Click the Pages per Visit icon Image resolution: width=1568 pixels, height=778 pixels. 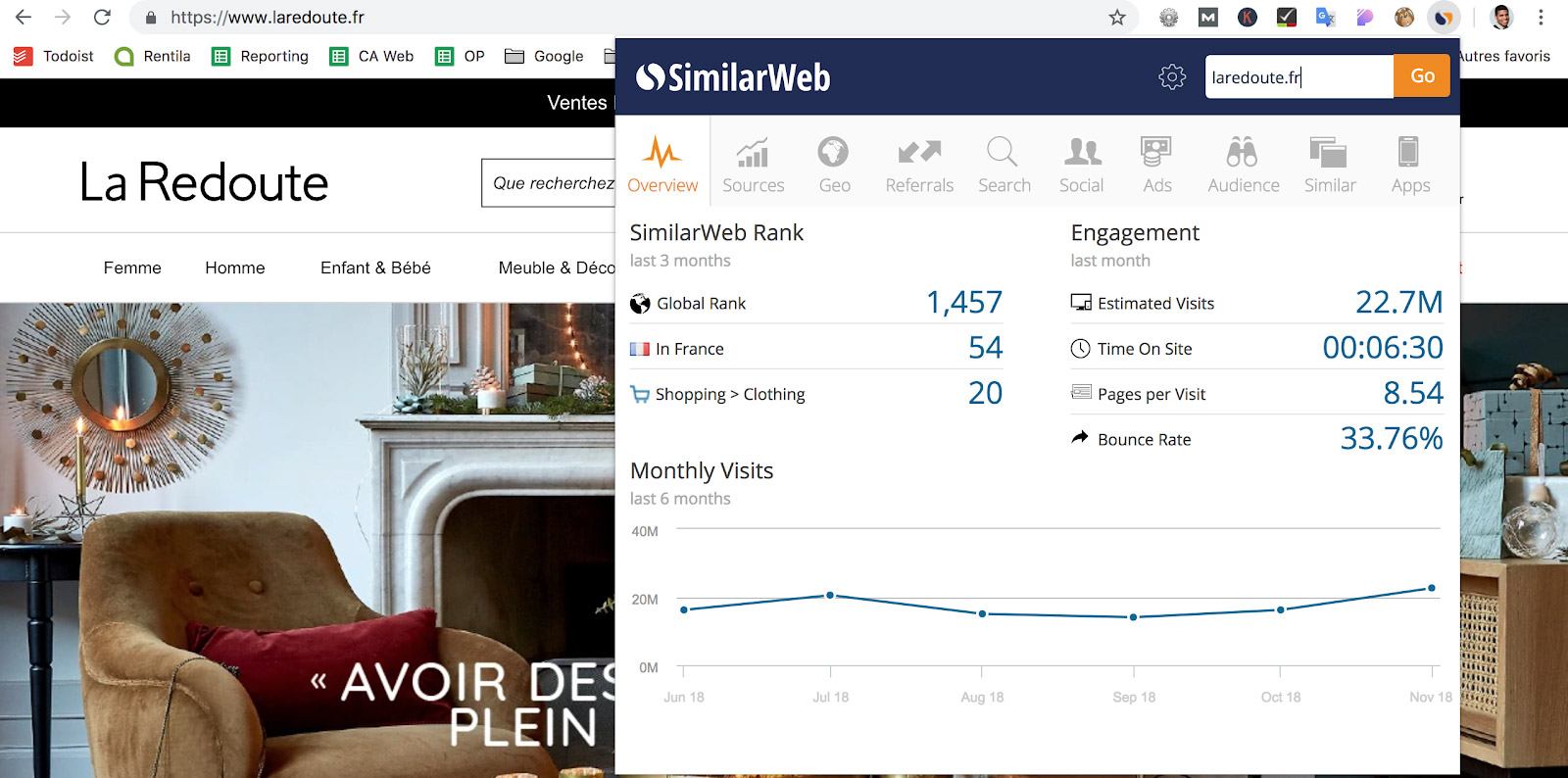click(1081, 392)
